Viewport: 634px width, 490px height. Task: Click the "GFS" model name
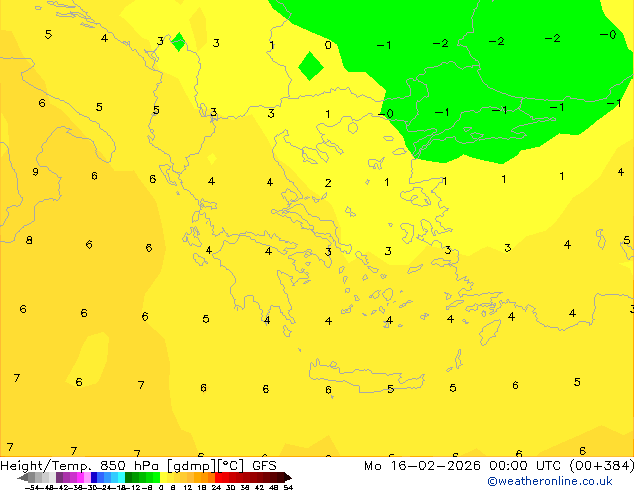point(264,466)
